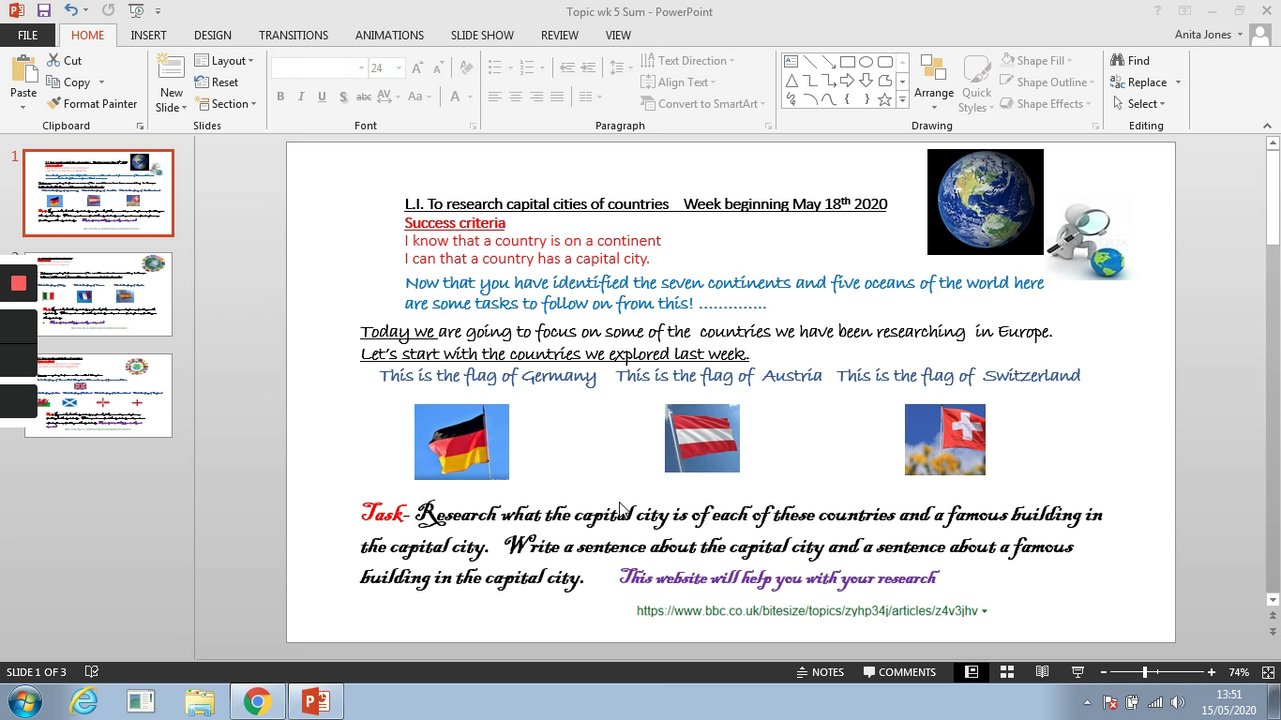This screenshot has width=1281, height=720.
Task: Click the Cut scissors icon
Action: (54, 61)
